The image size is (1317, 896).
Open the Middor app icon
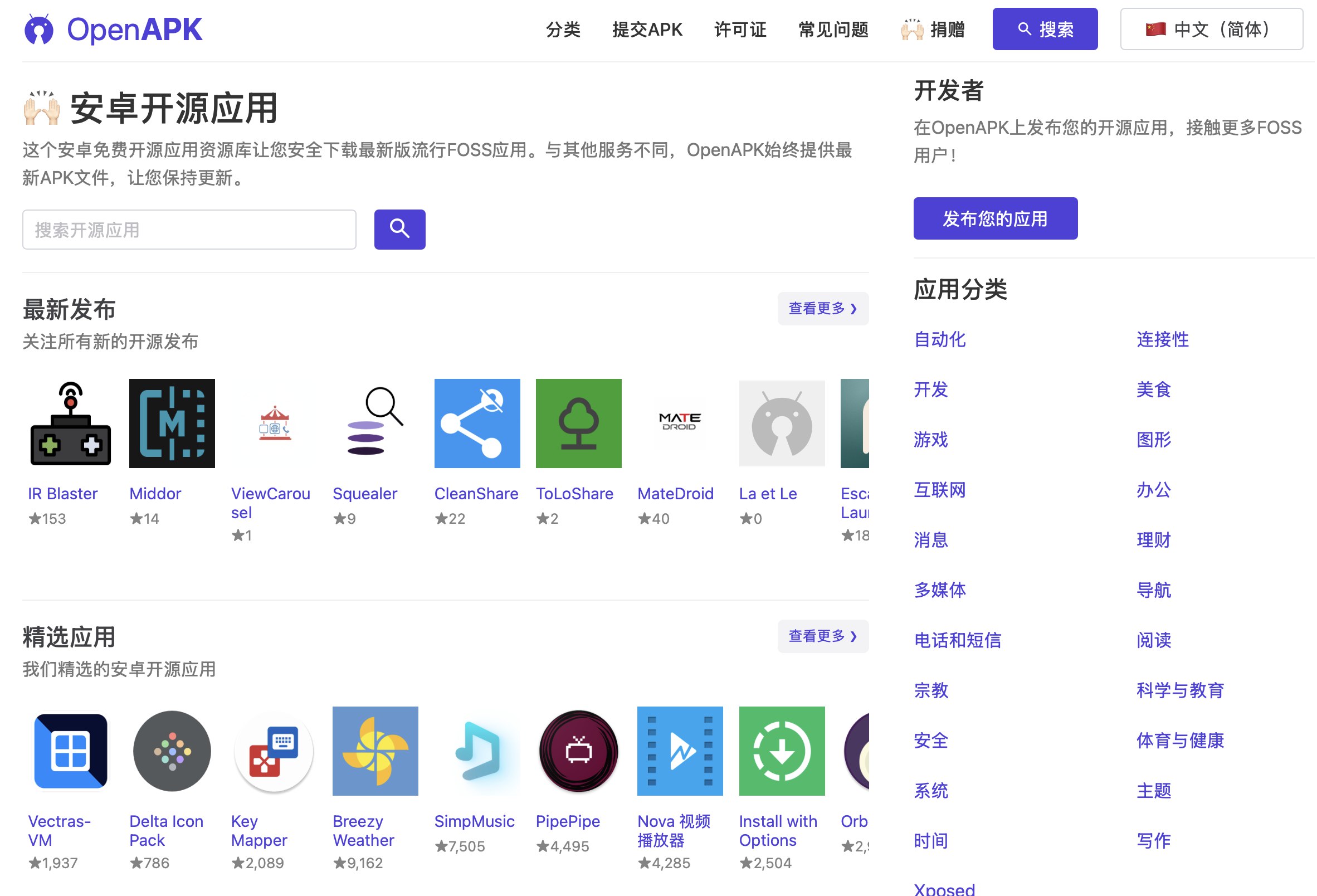[172, 424]
